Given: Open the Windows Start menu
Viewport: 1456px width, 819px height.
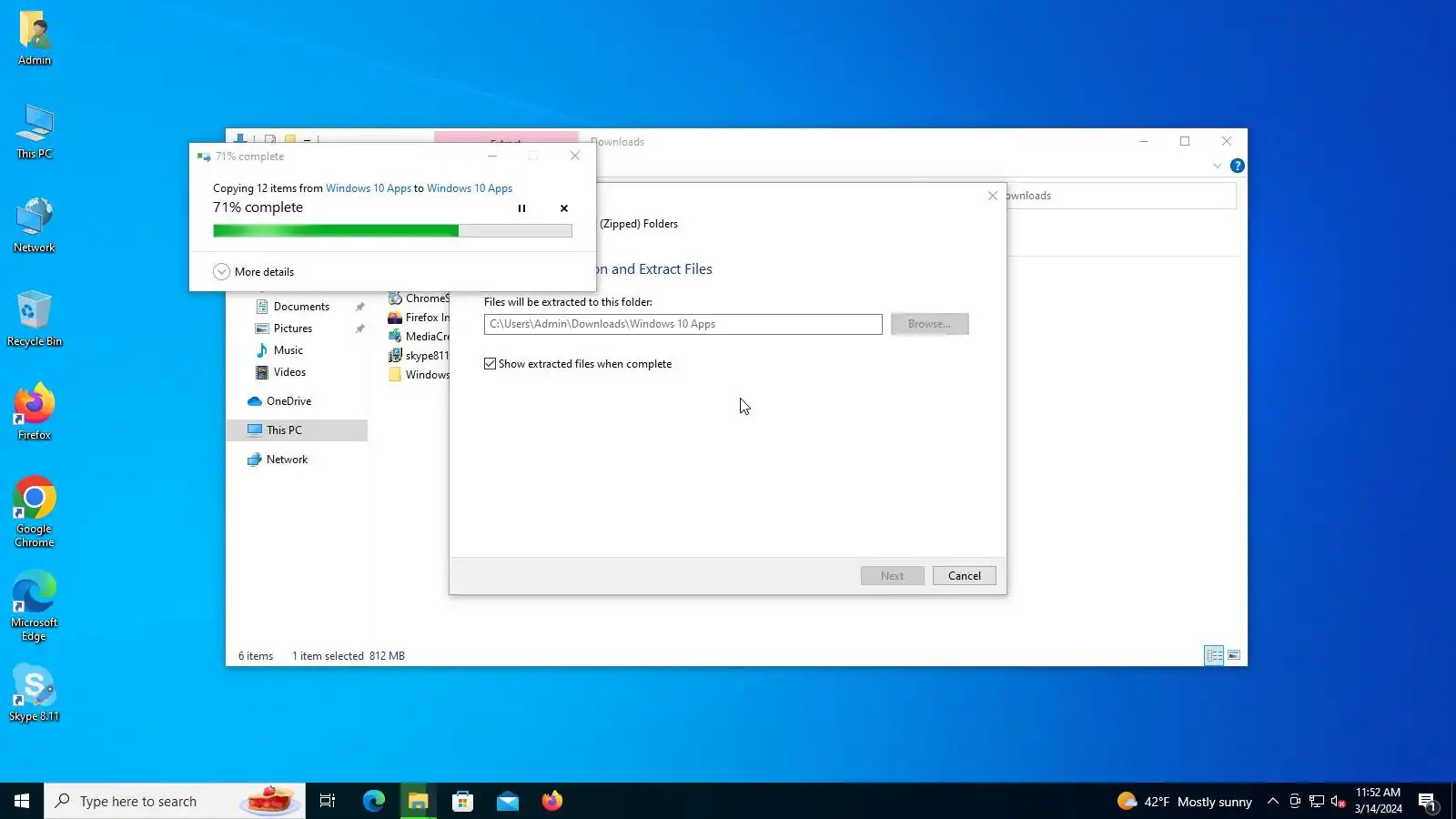Looking at the screenshot, I should pos(22,801).
